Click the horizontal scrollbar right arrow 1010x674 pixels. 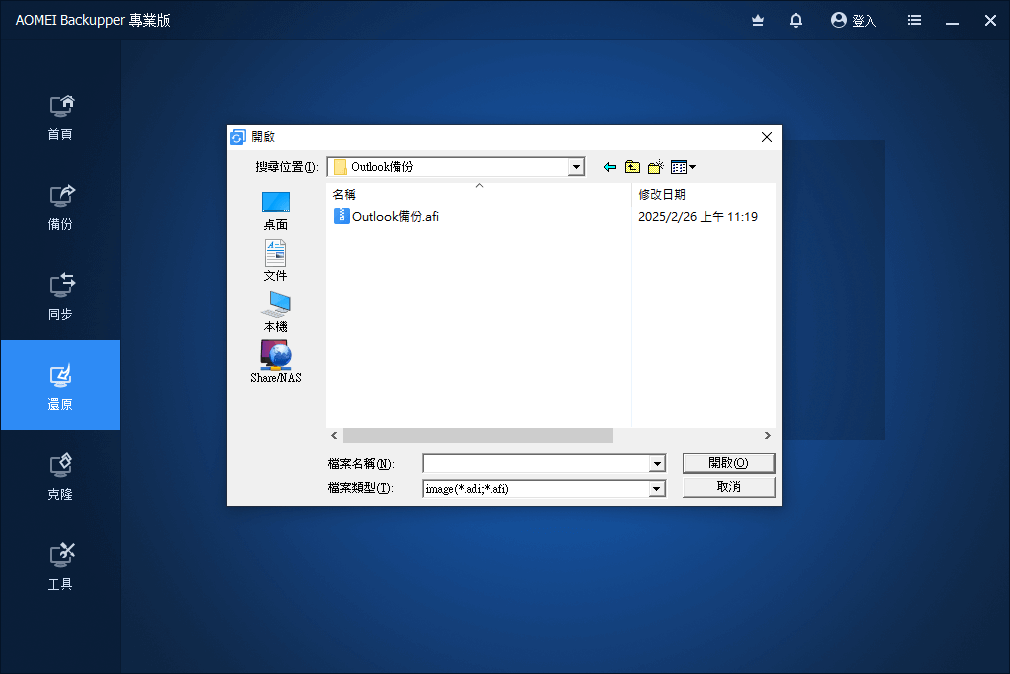(768, 436)
